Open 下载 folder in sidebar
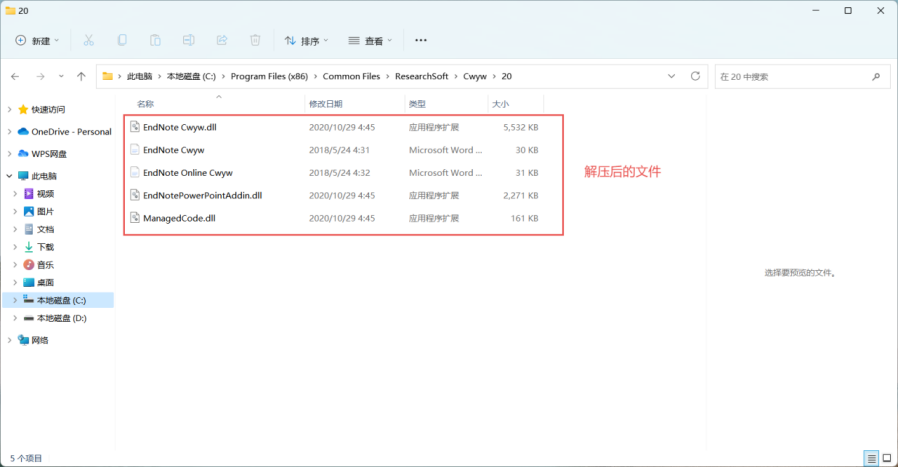The height and width of the screenshot is (467, 898). (45, 247)
